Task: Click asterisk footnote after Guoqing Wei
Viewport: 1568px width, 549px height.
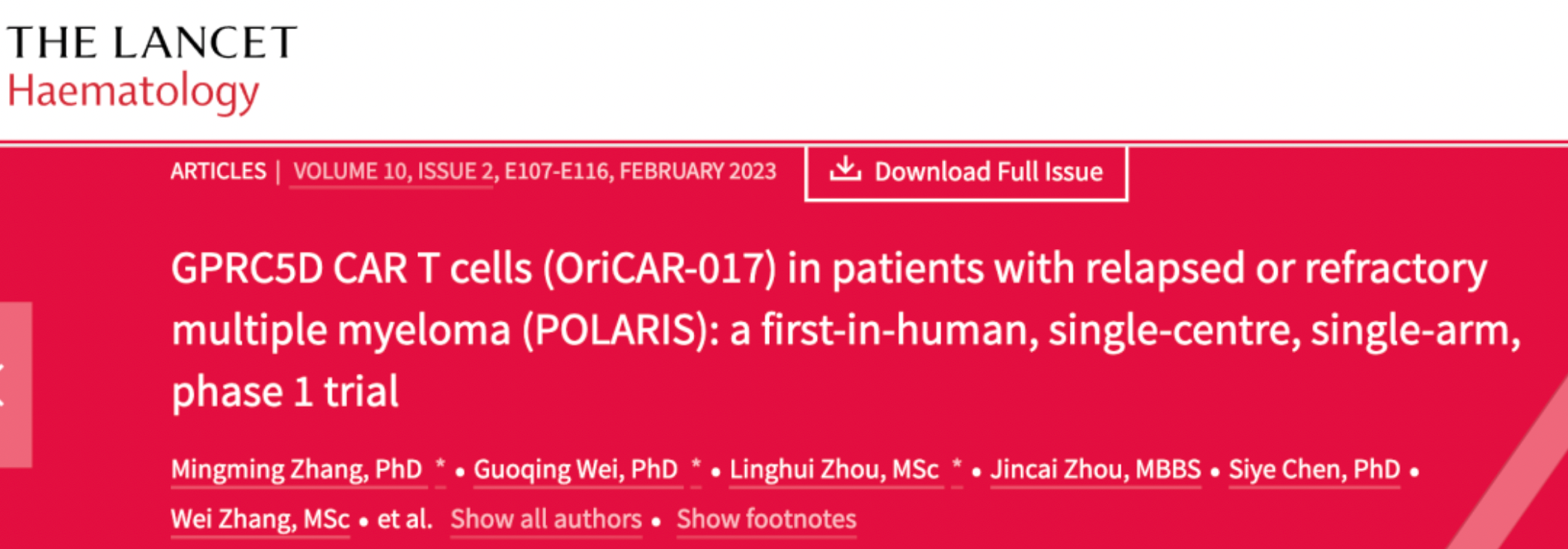Action: pos(696,468)
